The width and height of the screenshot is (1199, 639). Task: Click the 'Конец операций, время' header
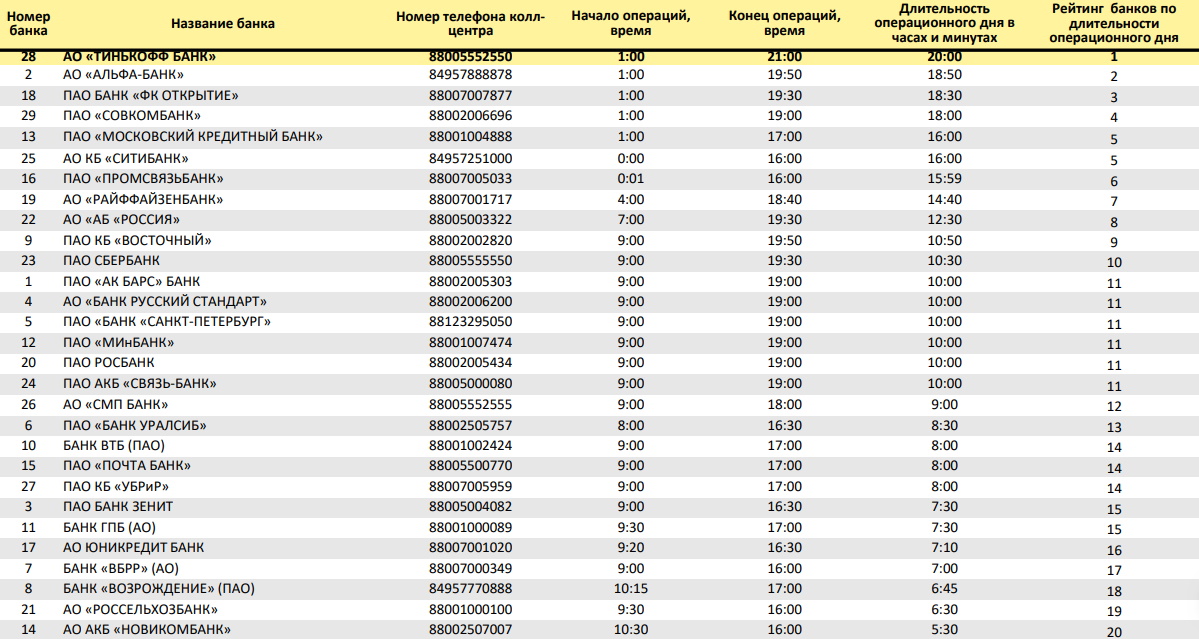click(784, 24)
